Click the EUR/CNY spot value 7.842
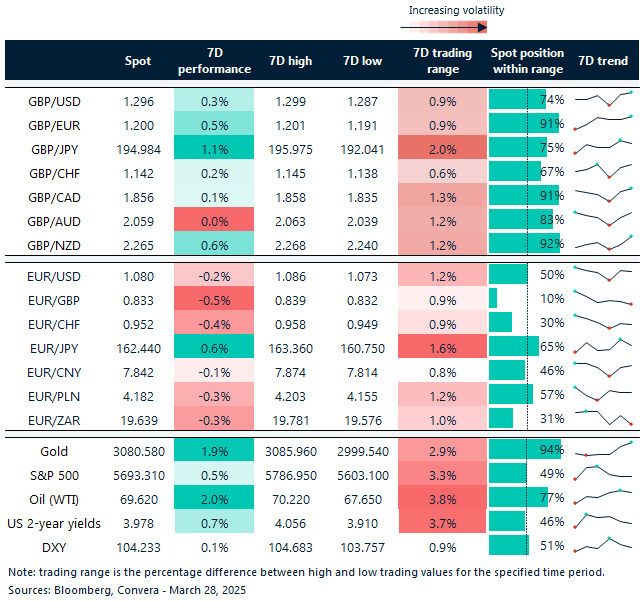Image resolution: width=643 pixels, height=601 pixels. pyautogui.click(x=139, y=373)
